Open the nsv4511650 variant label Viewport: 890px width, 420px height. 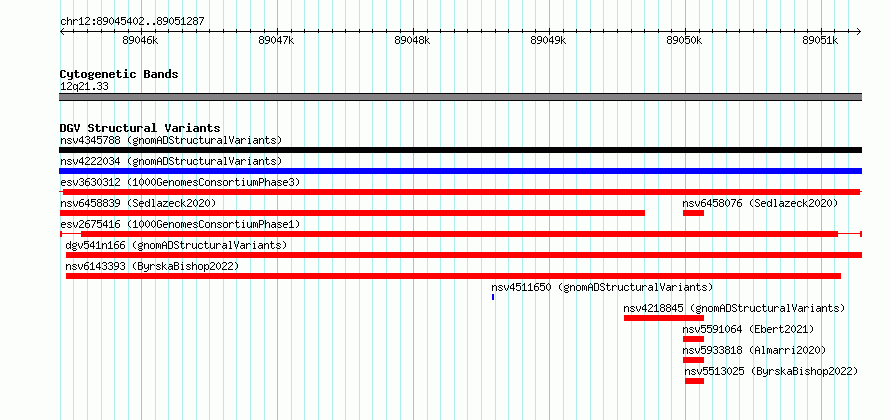pos(602,287)
